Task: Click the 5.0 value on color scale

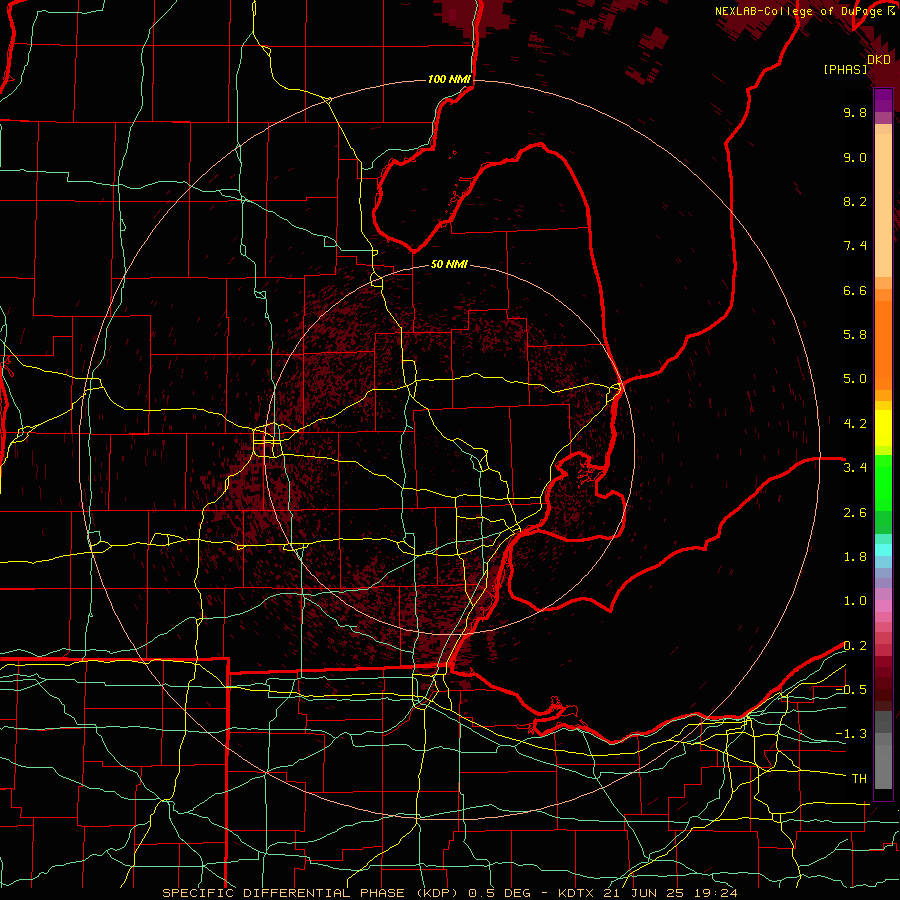Action: (855, 379)
